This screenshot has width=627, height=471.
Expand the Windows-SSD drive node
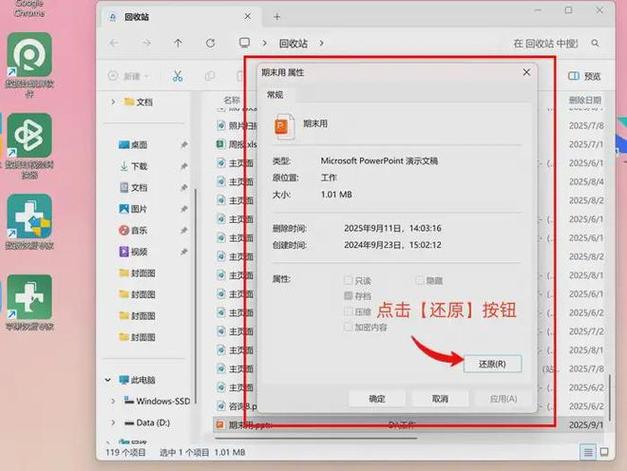coord(113,401)
